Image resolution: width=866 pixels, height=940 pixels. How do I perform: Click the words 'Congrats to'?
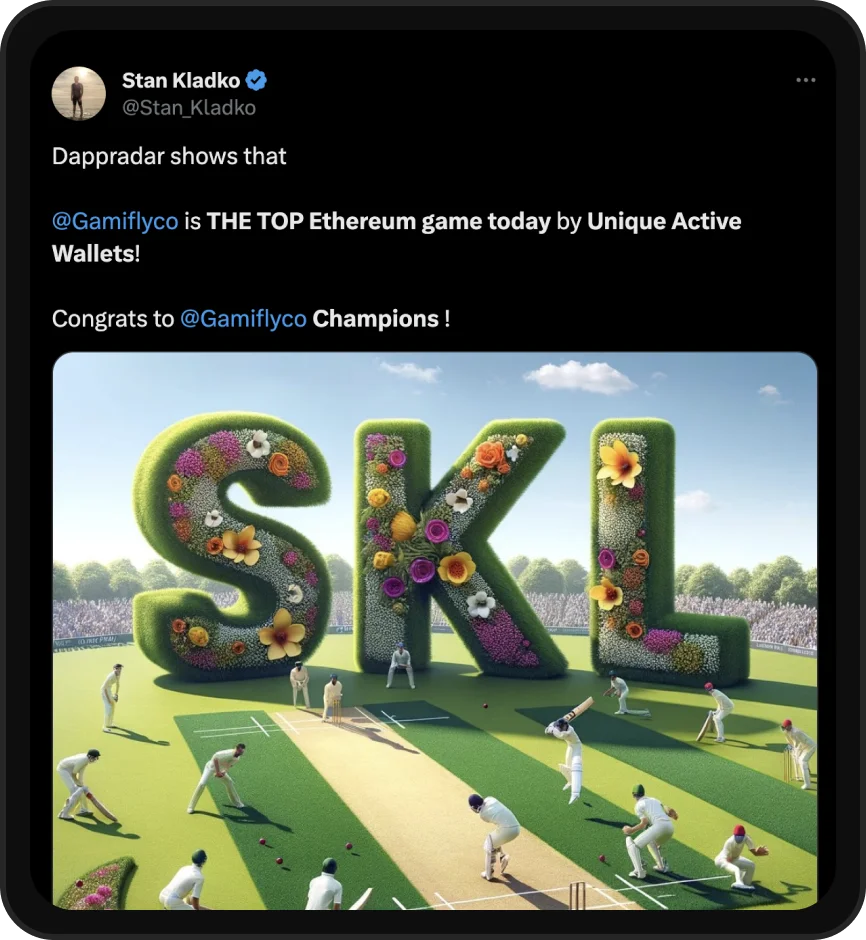(x=113, y=319)
